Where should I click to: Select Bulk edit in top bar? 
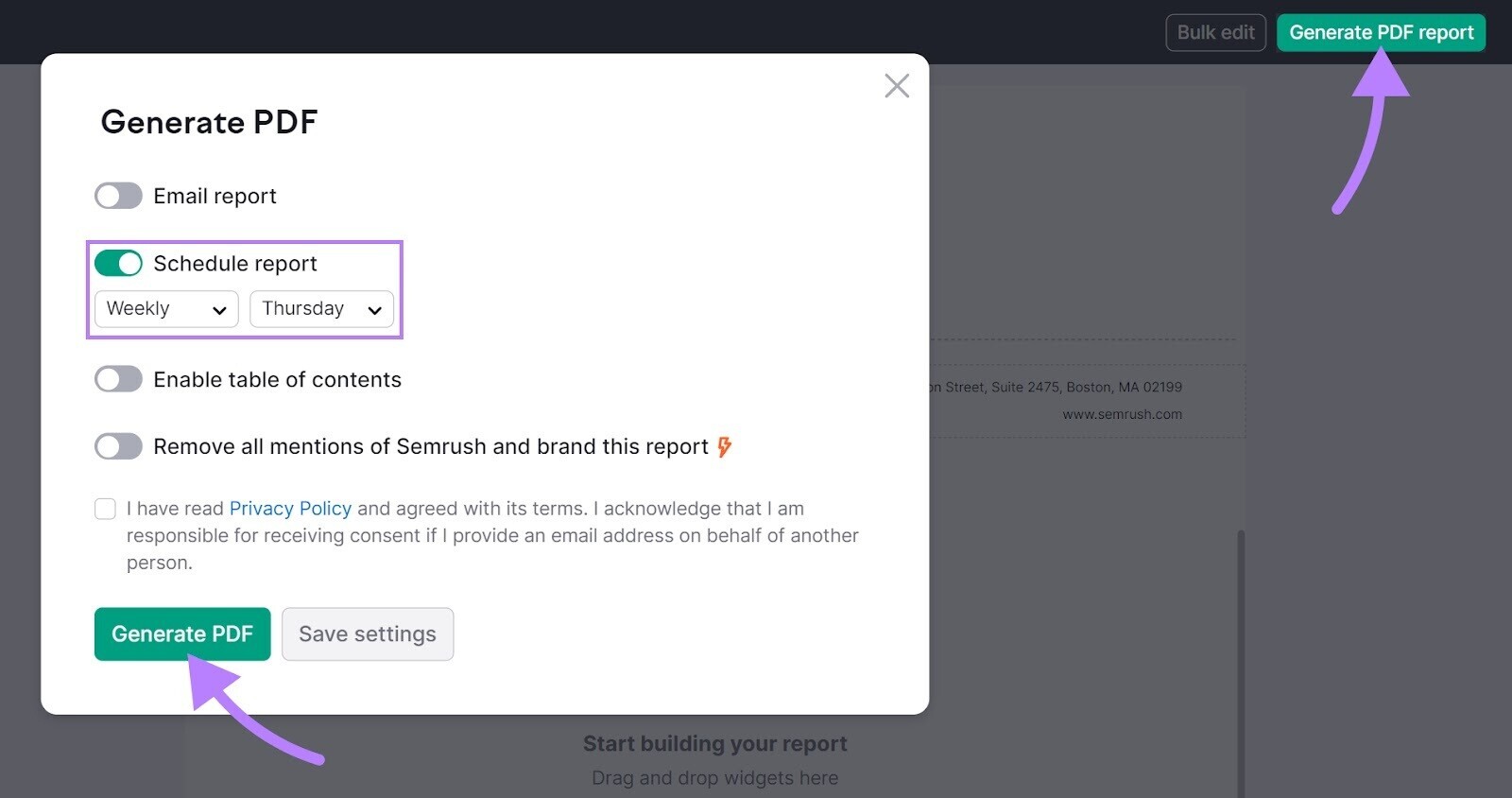tap(1215, 32)
